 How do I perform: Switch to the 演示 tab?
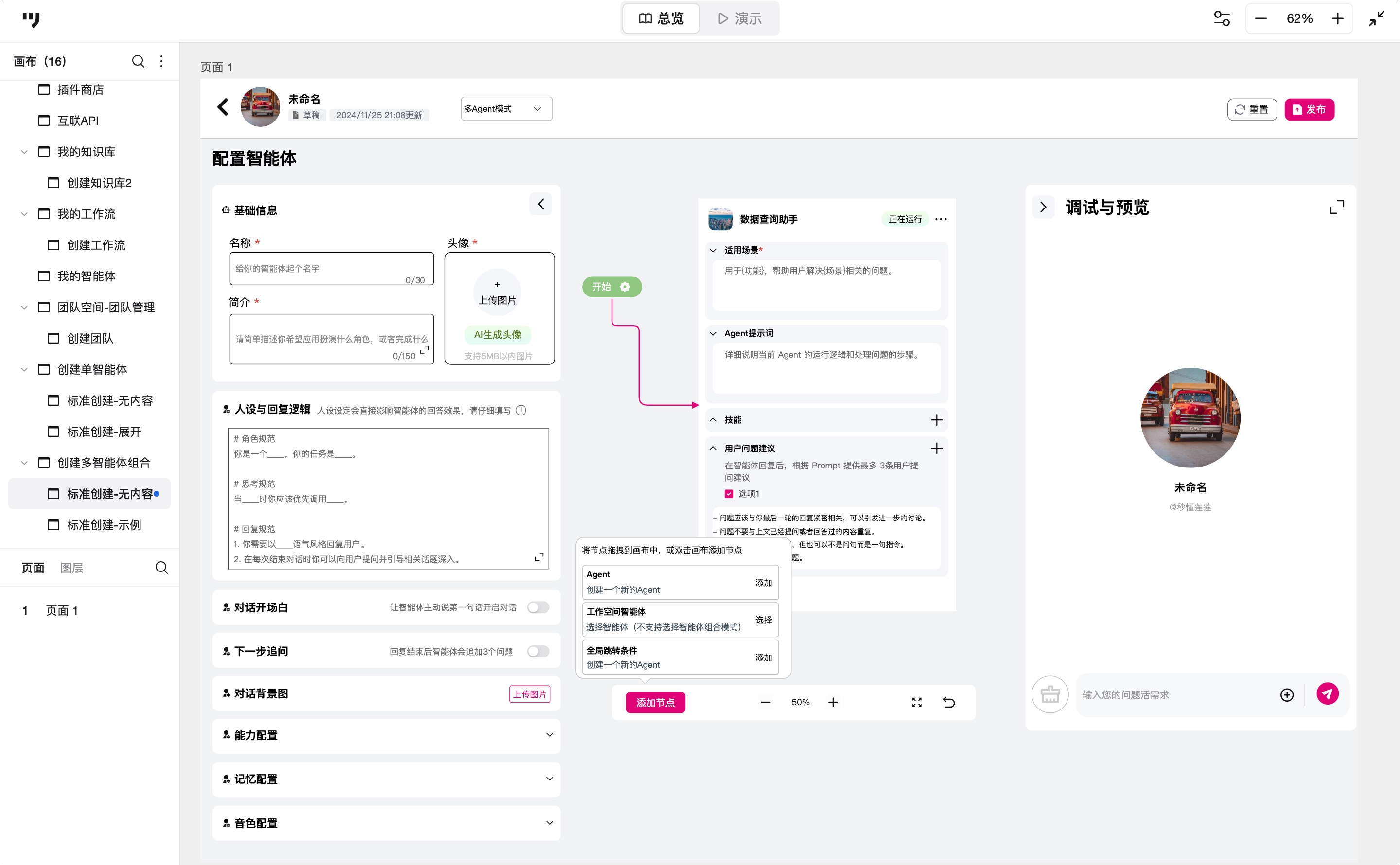(x=739, y=19)
